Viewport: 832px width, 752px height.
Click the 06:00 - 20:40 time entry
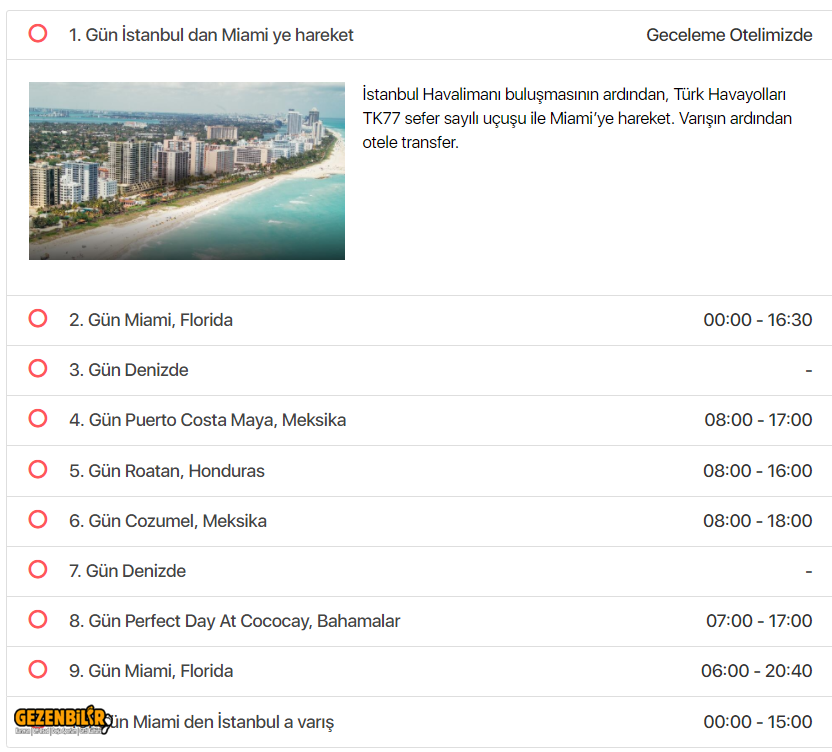(x=756, y=671)
